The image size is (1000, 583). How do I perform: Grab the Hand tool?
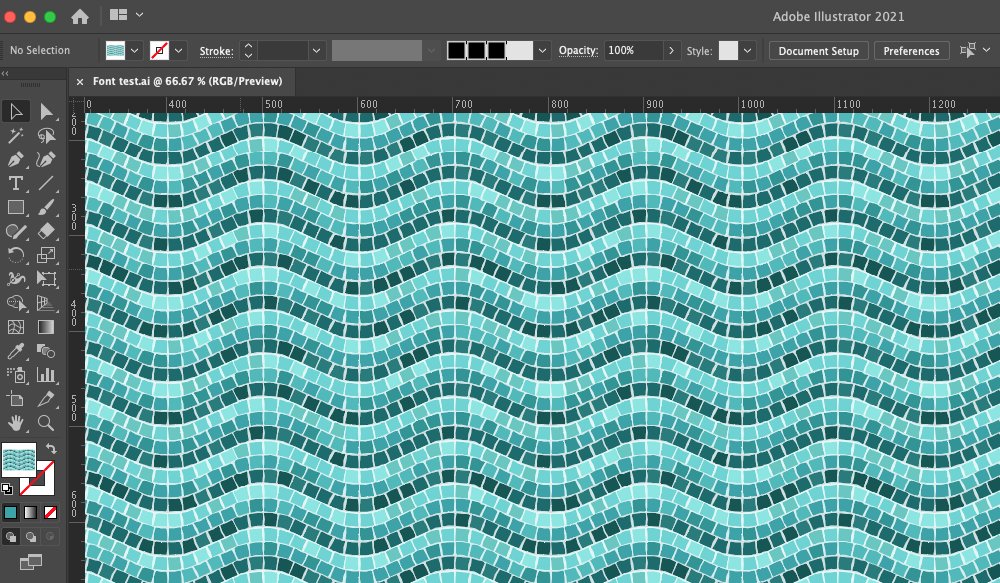pos(15,421)
